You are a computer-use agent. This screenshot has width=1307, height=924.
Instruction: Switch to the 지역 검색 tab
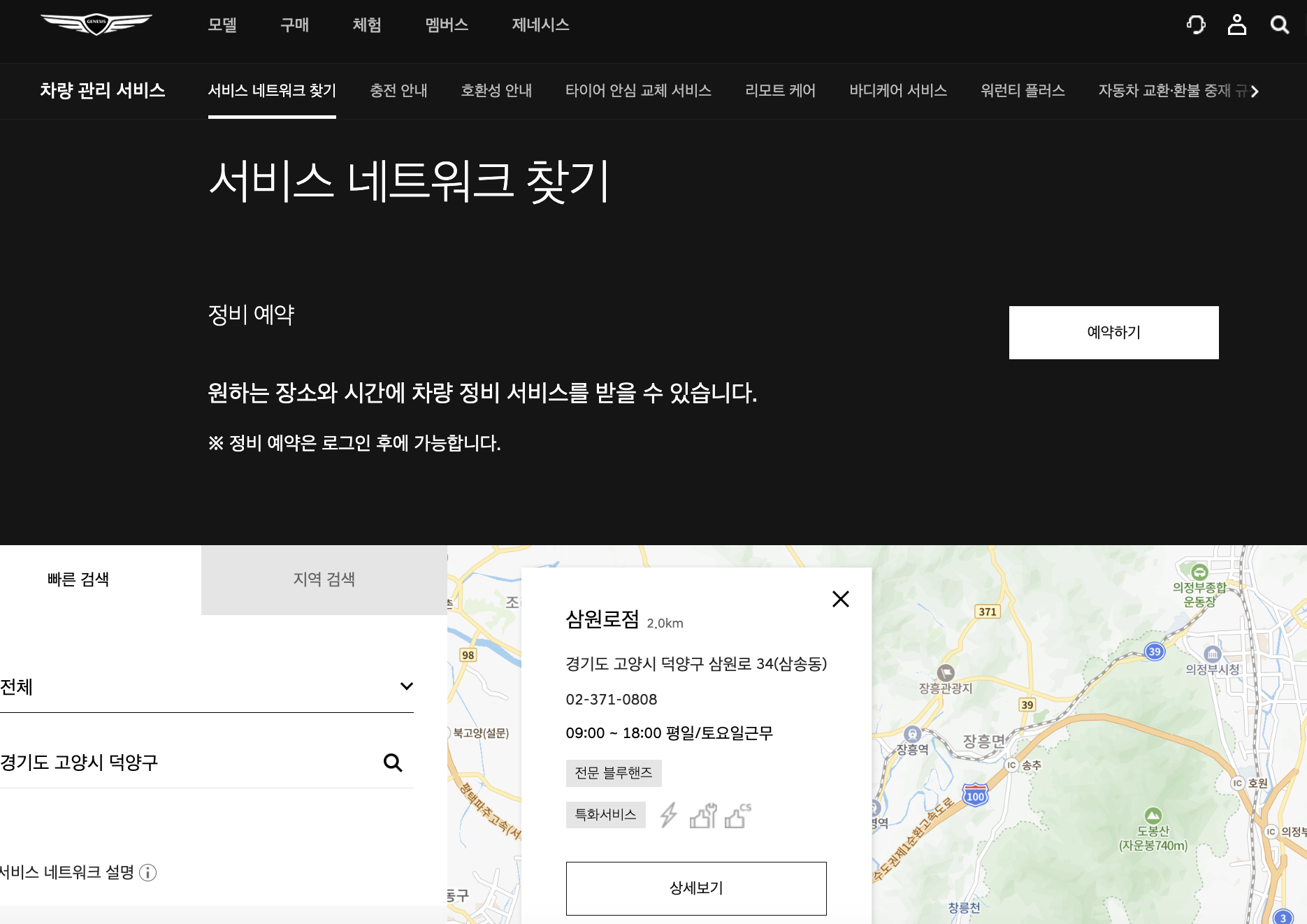click(x=324, y=579)
